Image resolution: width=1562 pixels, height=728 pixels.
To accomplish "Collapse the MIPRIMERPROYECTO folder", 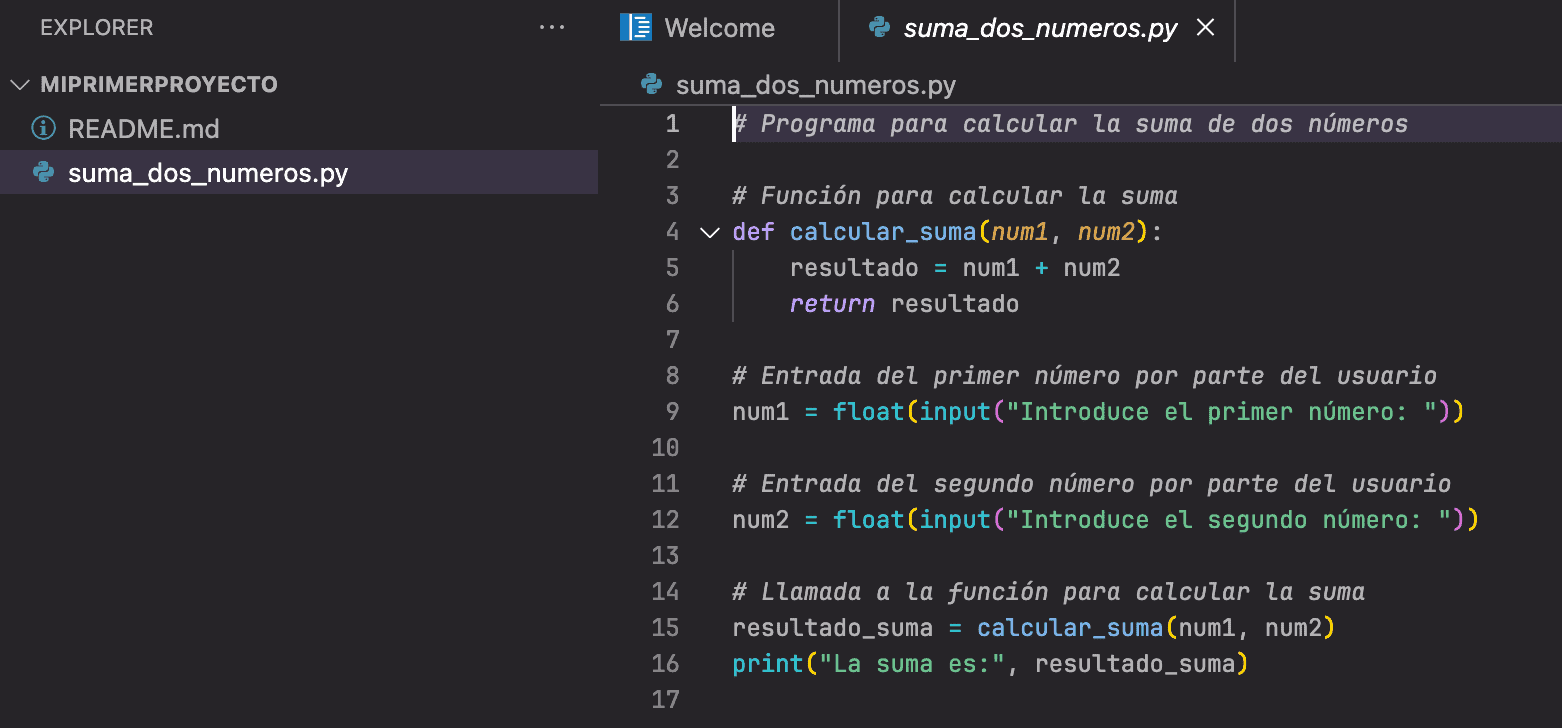I will (20, 84).
